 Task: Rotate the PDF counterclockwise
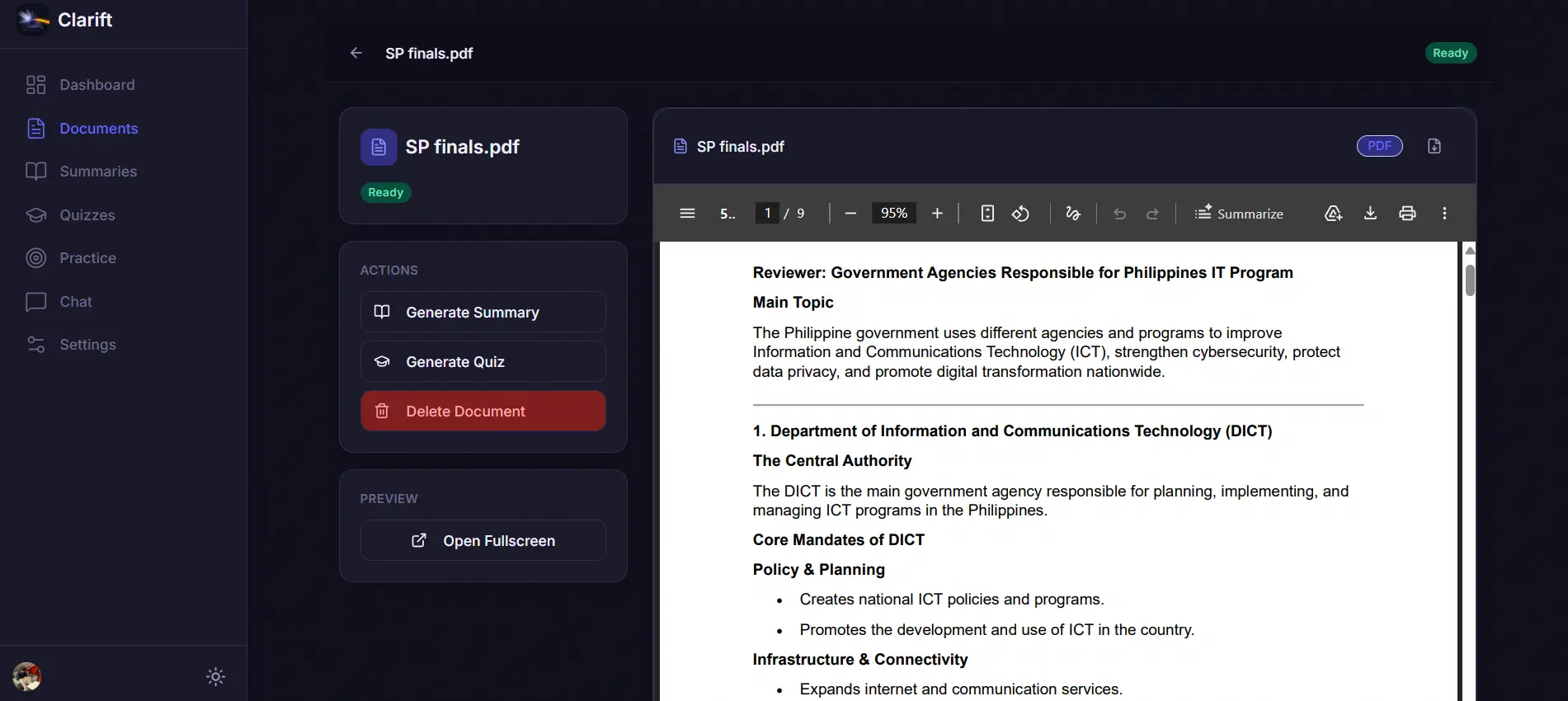(x=1020, y=214)
